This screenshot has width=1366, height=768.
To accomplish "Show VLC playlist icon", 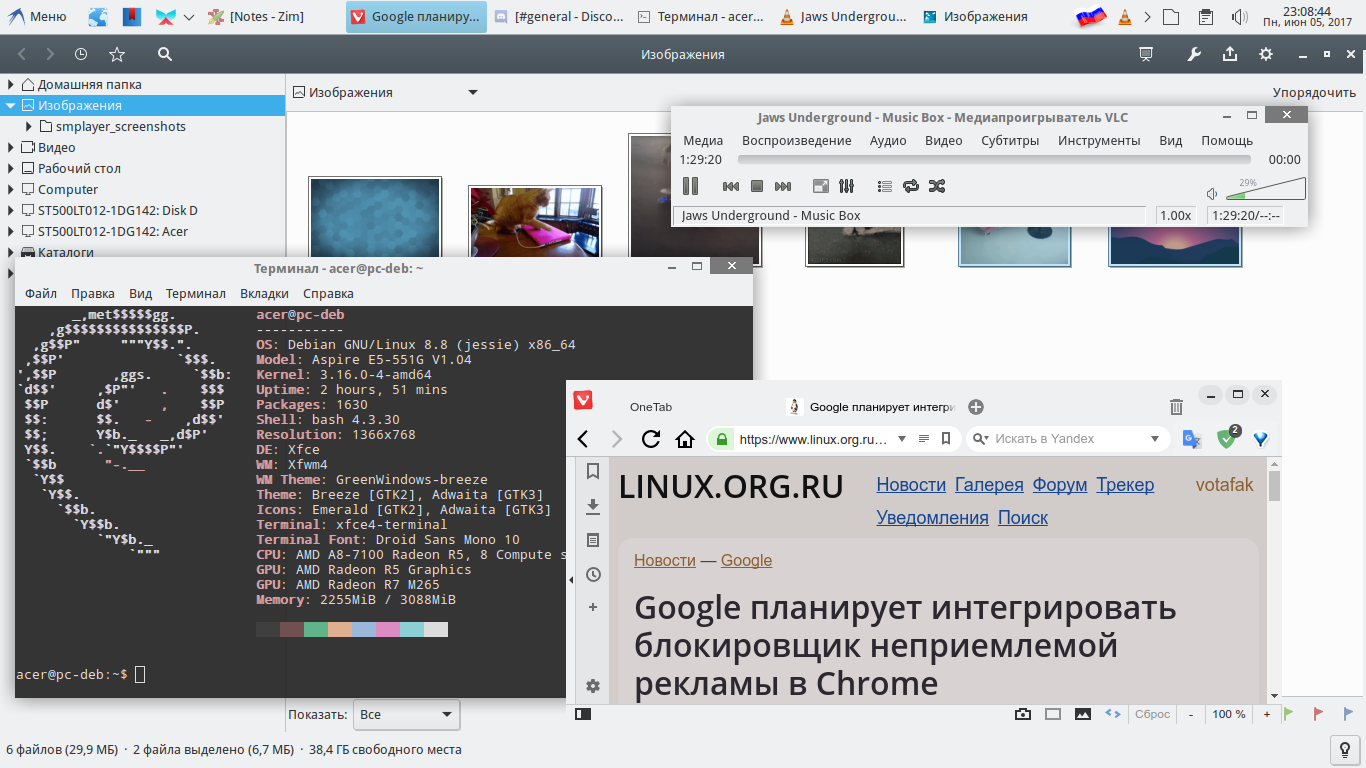I will pos(884,186).
